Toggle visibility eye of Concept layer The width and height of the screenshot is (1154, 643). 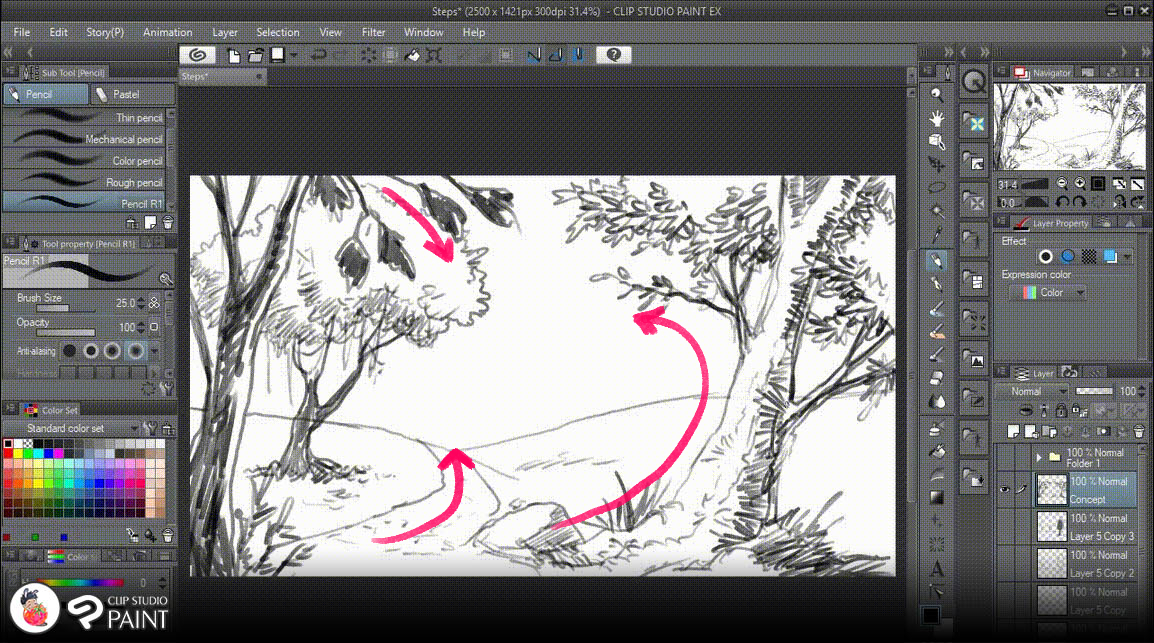click(1005, 489)
